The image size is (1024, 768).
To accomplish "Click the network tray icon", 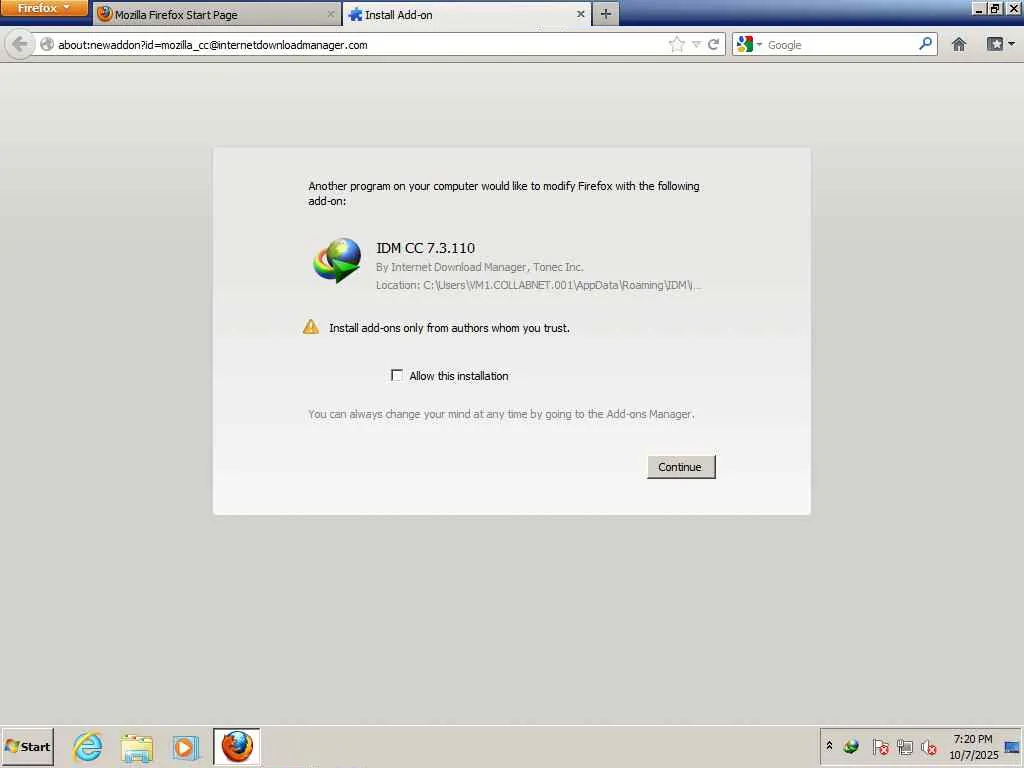I will point(904,746).
